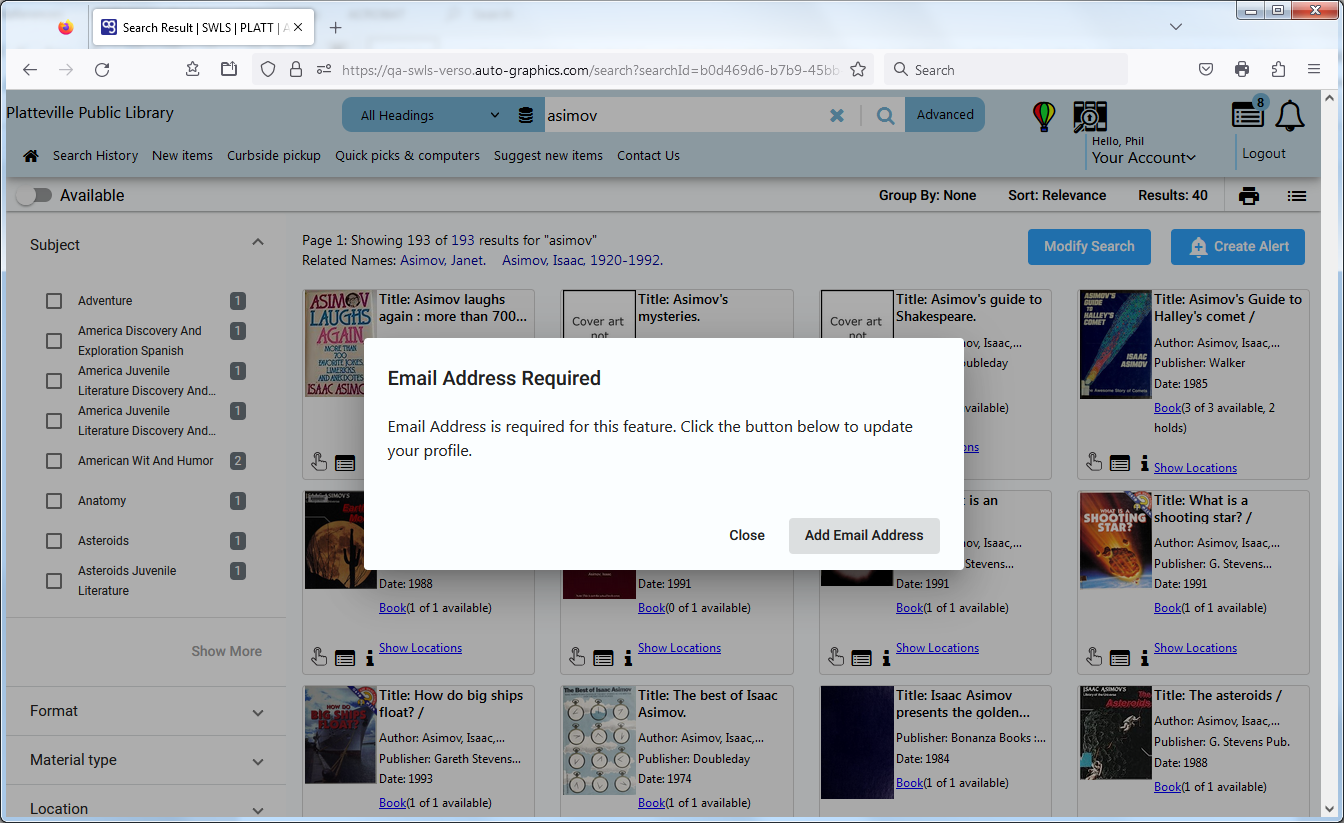
Task: Click The best of Isaac Asimov cover
Action: [x=598, y=741]
